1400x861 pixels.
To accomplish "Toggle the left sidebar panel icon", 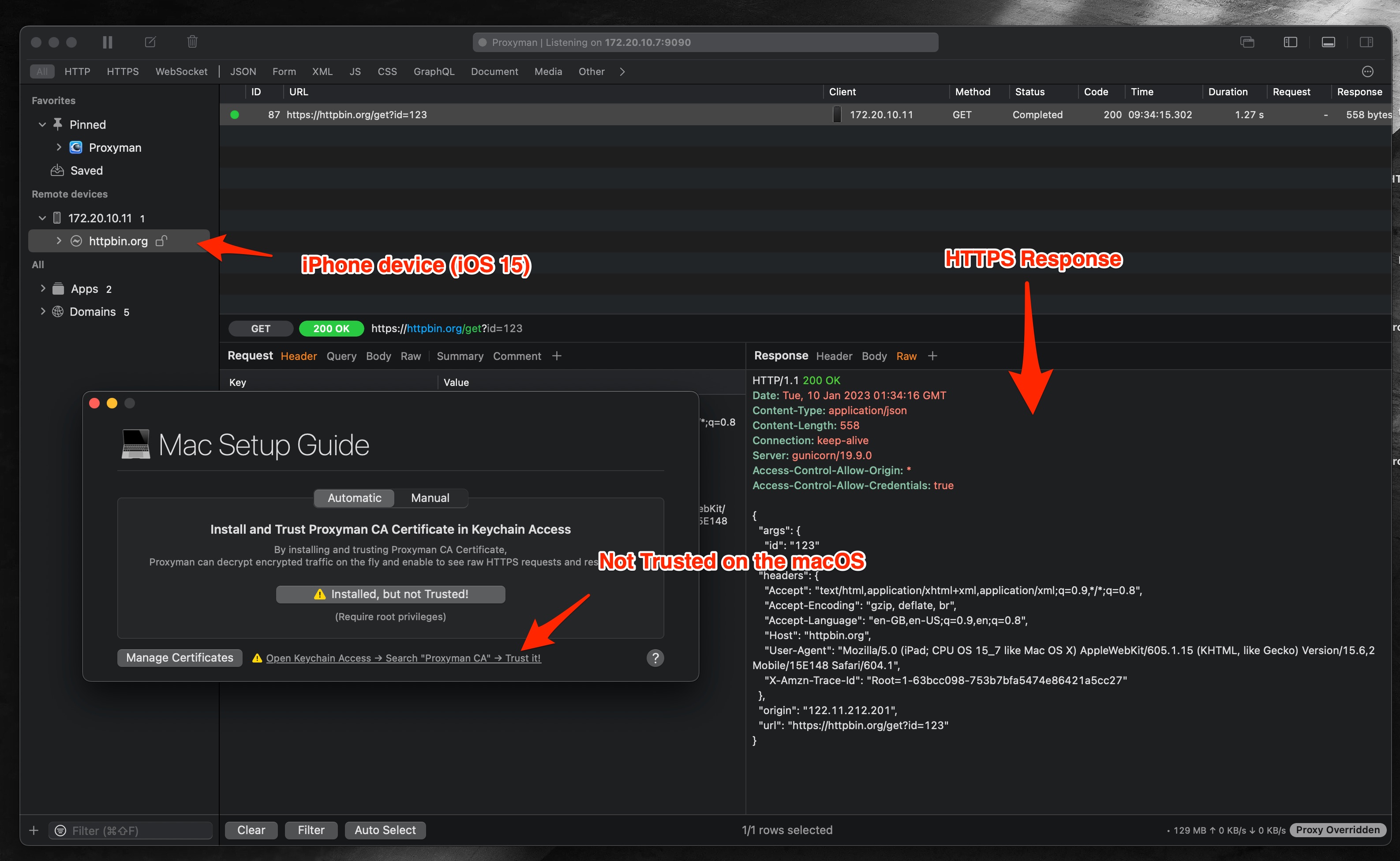I will [1290, 42].
